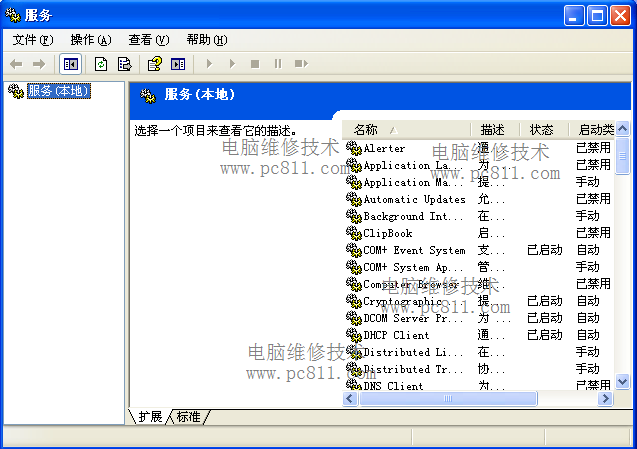Select the COM+ Event System service
637x449 pixels.
479,250
